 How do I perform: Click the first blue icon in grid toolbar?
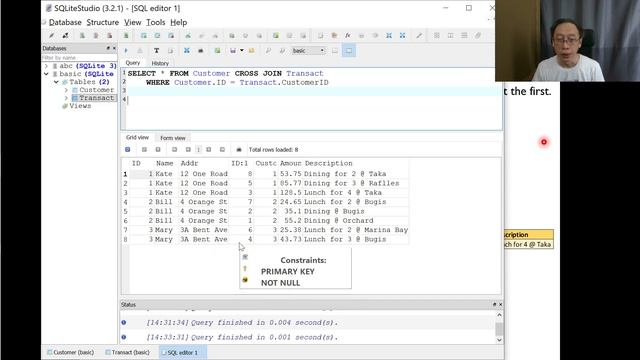127,150
